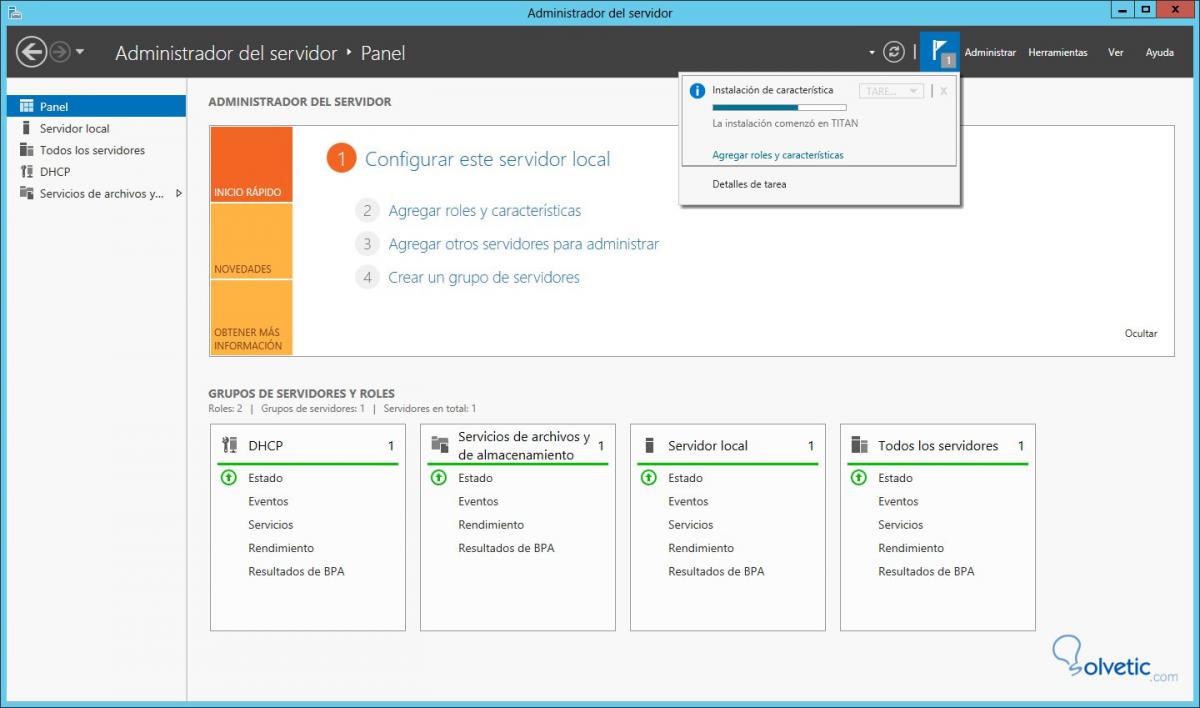This screenshot has height=708, width=1200.
Task: Open Servicios de archivos y almacenamiento tile
Action: point(518,446)
